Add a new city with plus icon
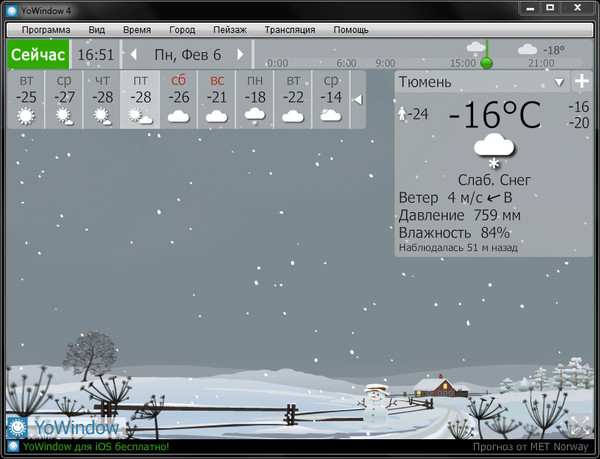 point(581,82)
